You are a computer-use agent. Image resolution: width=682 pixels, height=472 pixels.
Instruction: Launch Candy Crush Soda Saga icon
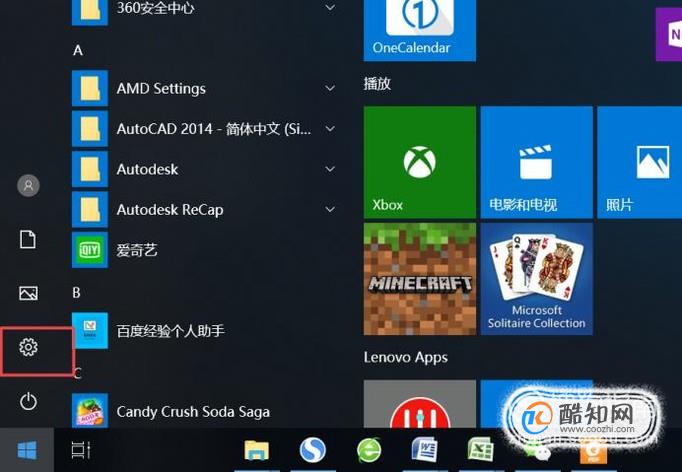click(90, 411)
